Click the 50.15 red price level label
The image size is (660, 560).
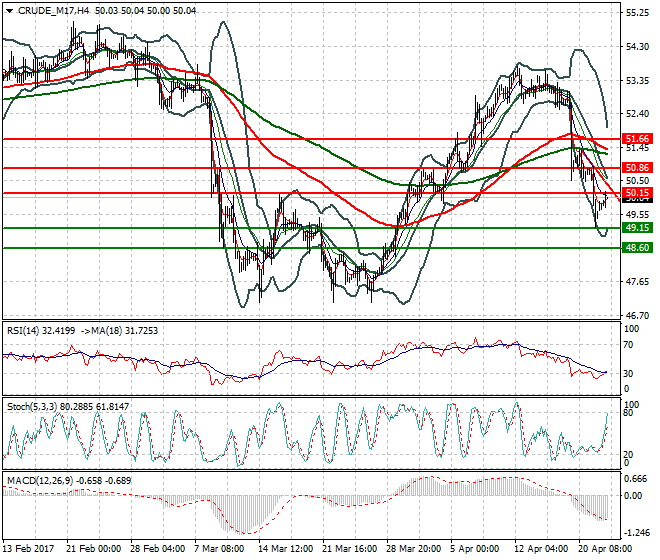(637, 193)
